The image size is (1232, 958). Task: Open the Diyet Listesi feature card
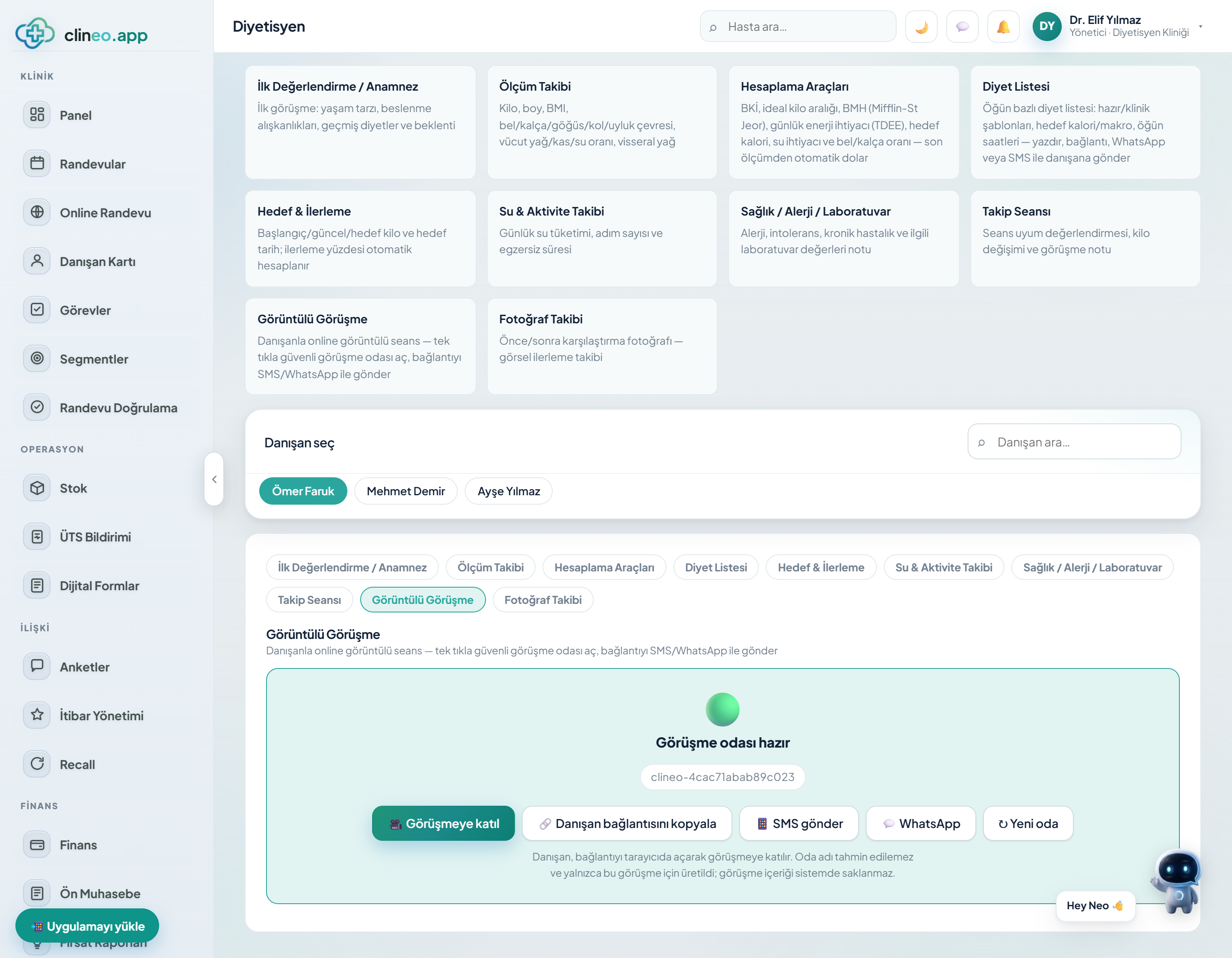point(1085,122)
